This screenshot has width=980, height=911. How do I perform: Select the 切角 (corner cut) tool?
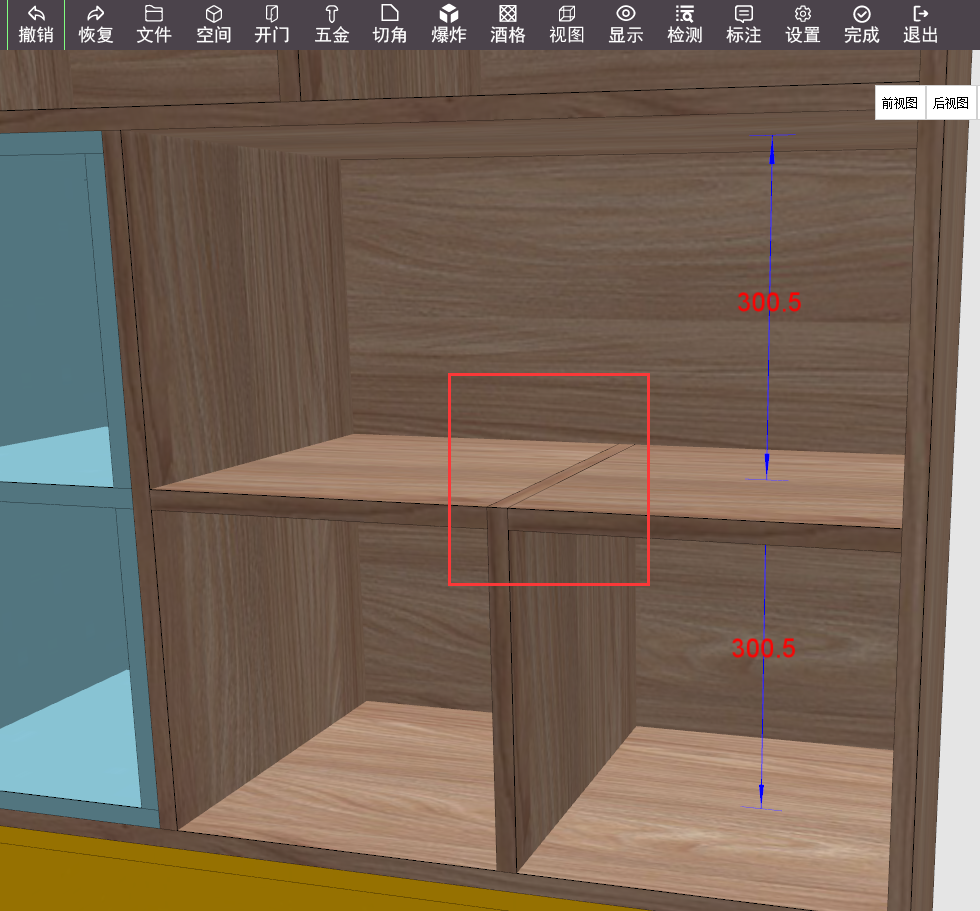click(390, 24)
